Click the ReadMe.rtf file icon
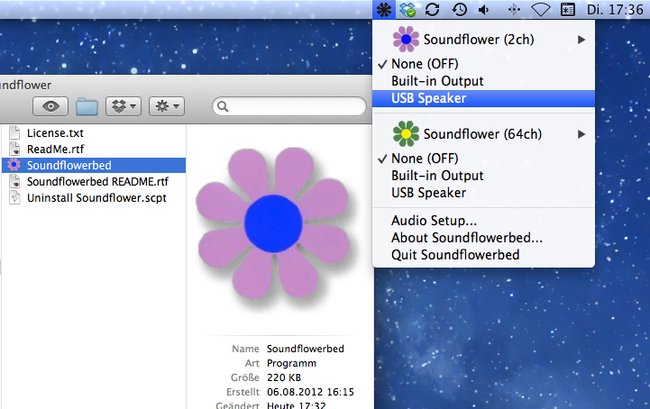The image size is (650, 409). tap(15, 149)
